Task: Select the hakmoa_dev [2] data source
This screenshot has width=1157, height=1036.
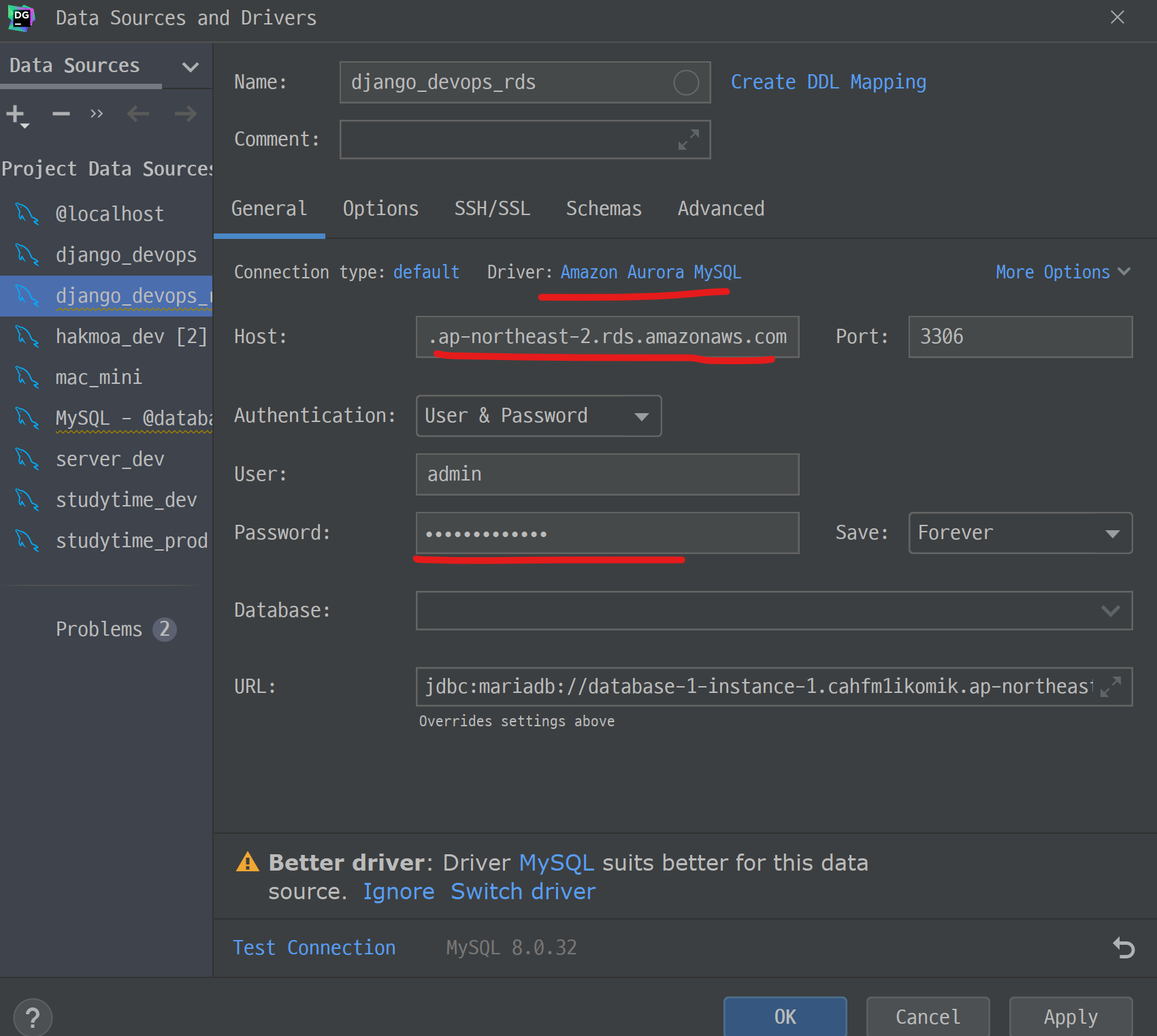Action: [106, 337]
